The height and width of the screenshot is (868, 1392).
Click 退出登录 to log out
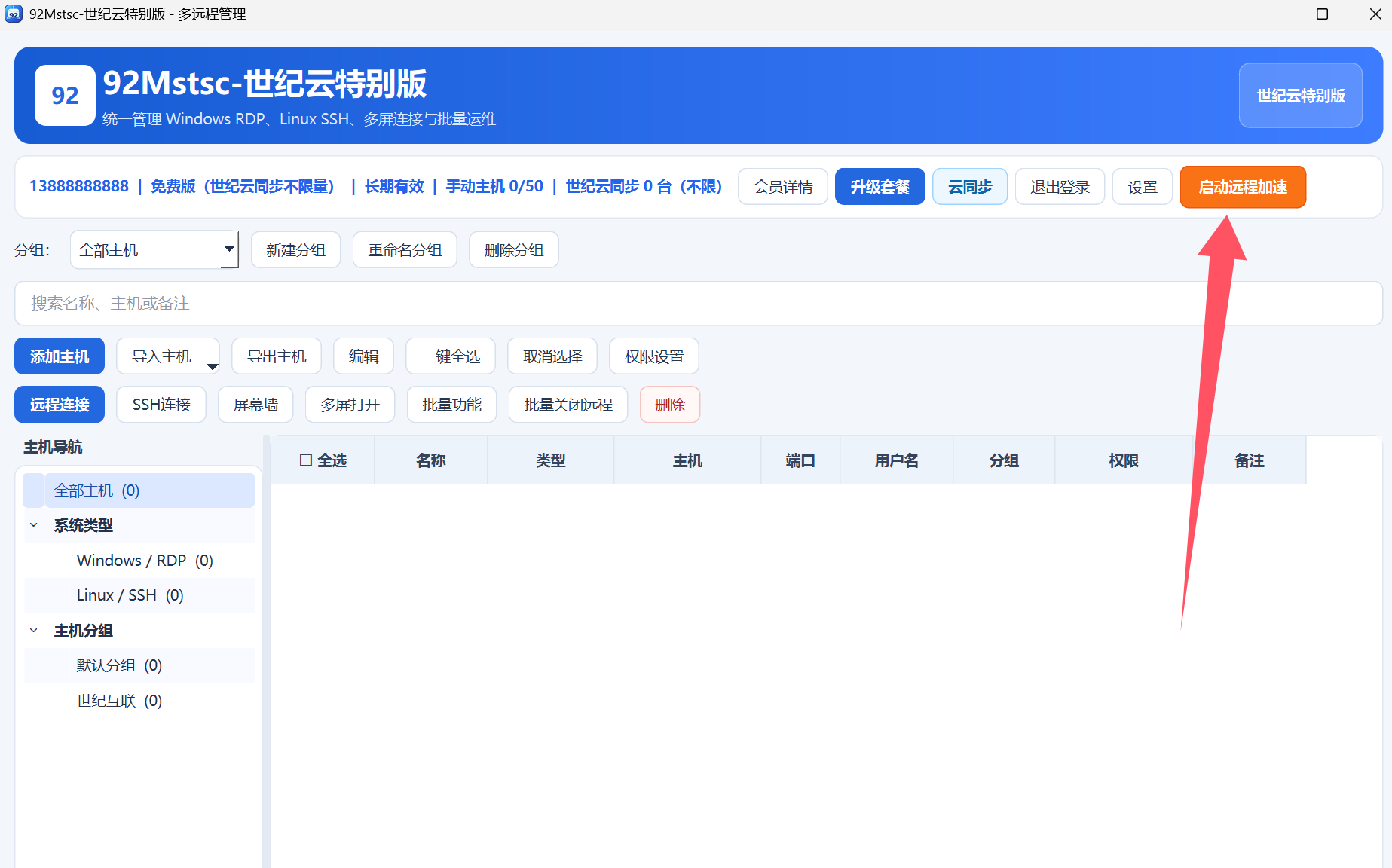coord(1060,187)
